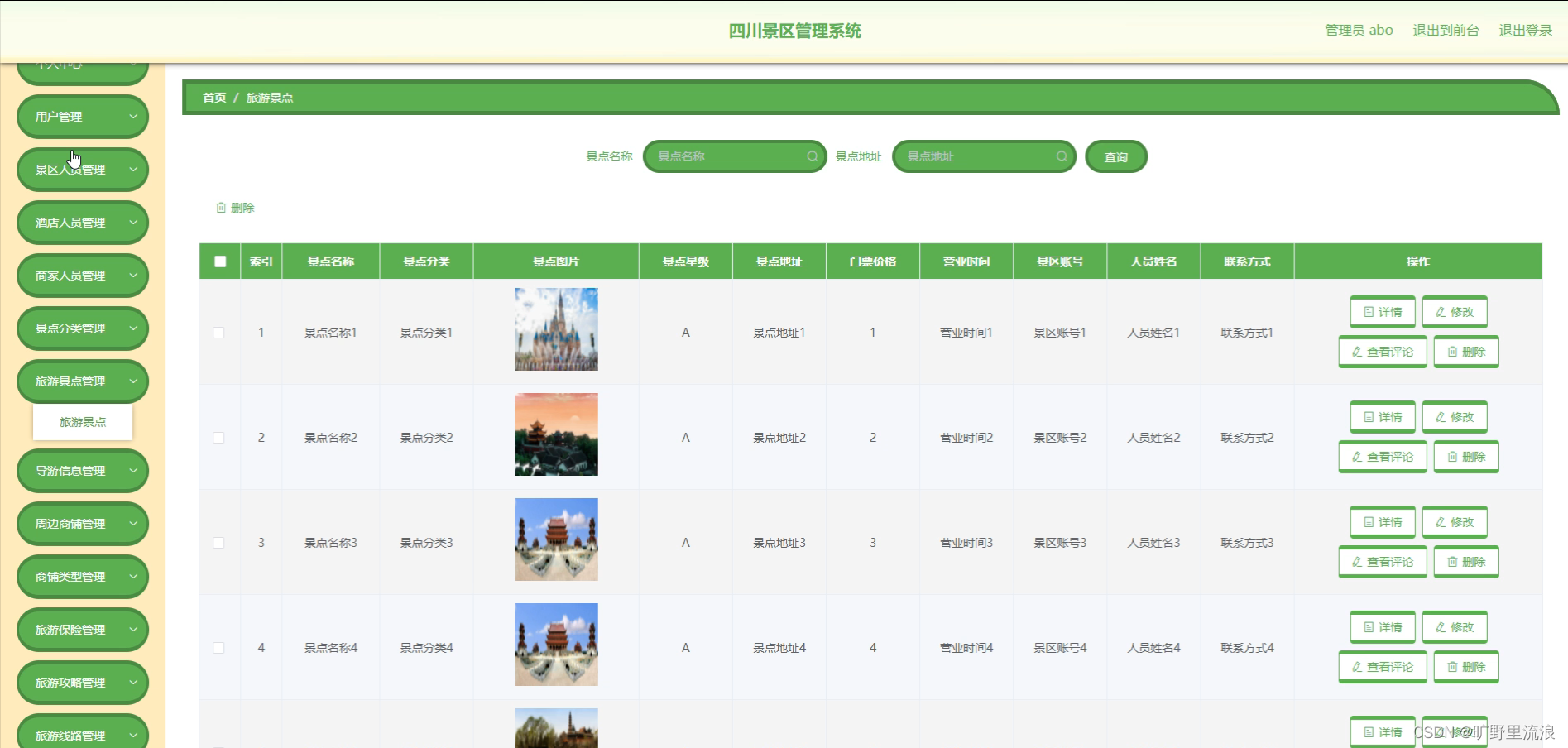The width and height of the screenshot is (1568, 748).
Task: Open the sunset pagoda image for 景点名称2
Action: pyautogui.click(x=556, y=434)
